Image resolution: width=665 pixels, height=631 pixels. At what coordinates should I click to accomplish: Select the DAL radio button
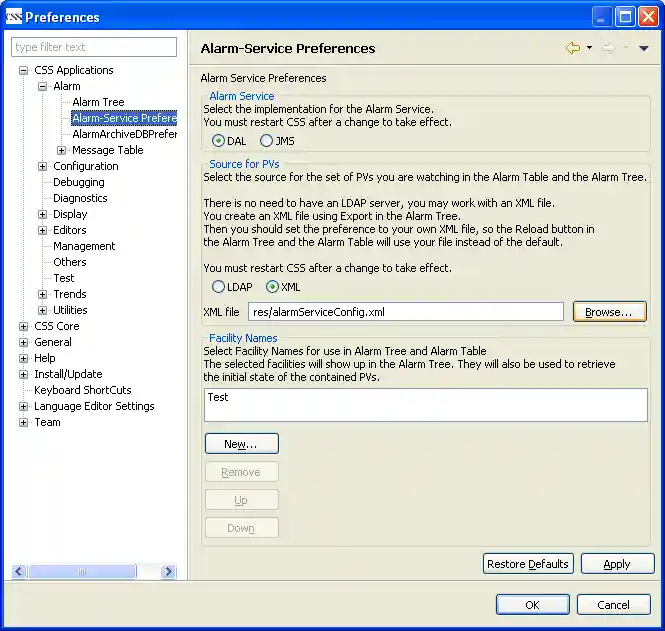coord(219,141)
